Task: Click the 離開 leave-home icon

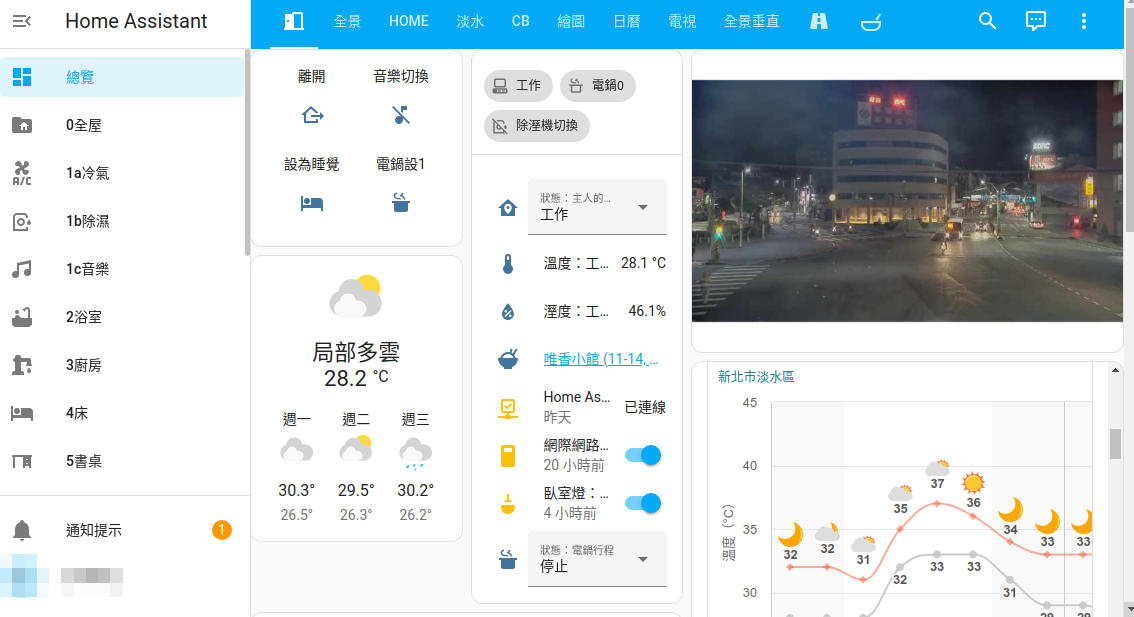Action: [312, 115]
